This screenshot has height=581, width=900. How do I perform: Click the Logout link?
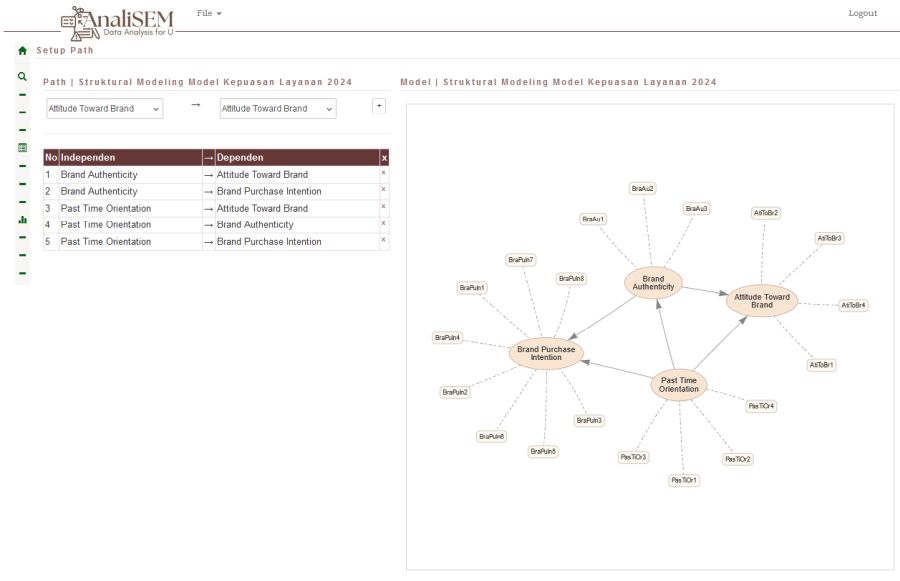pos(861,13)
